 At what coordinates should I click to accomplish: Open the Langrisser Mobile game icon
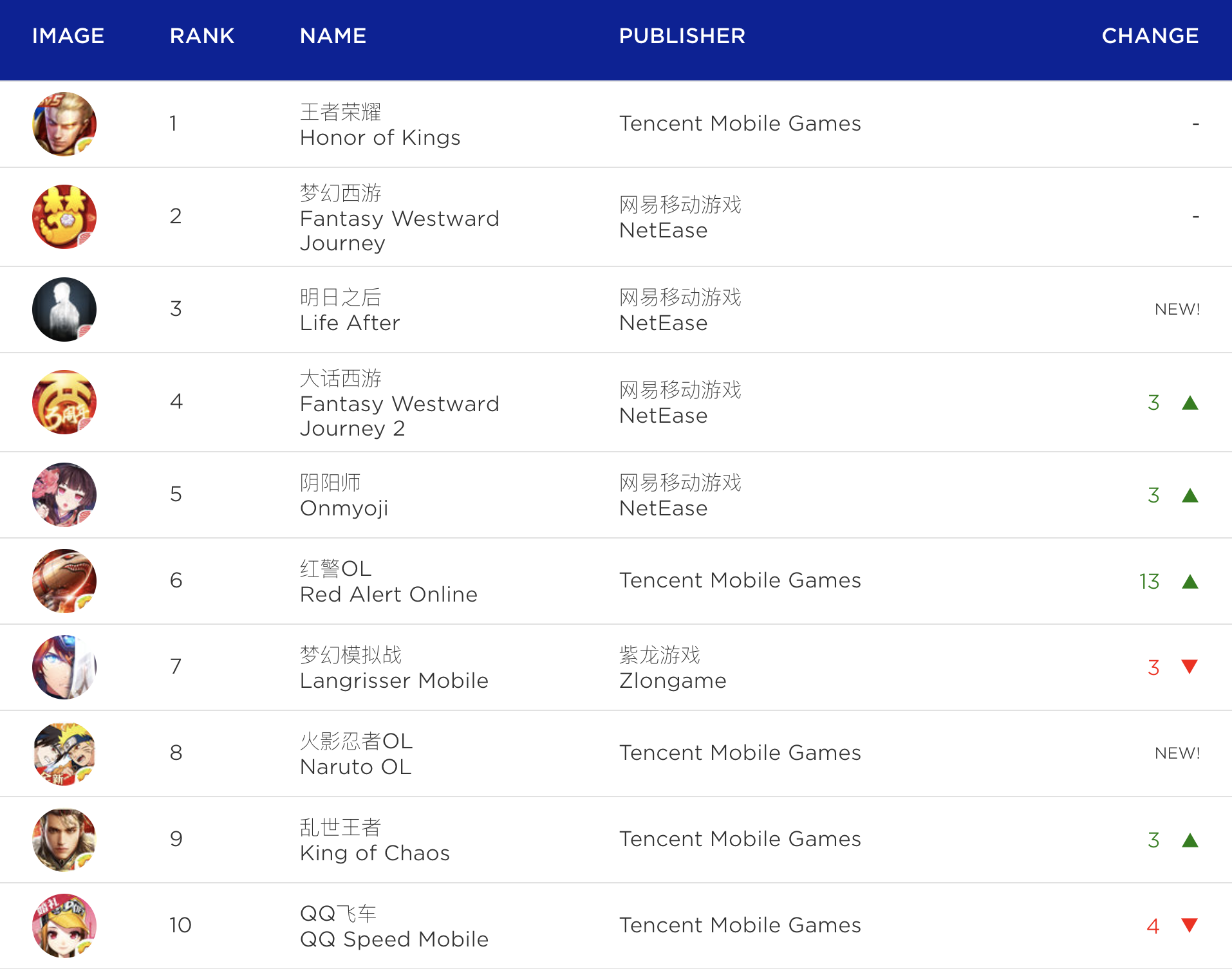coord(64,667)
